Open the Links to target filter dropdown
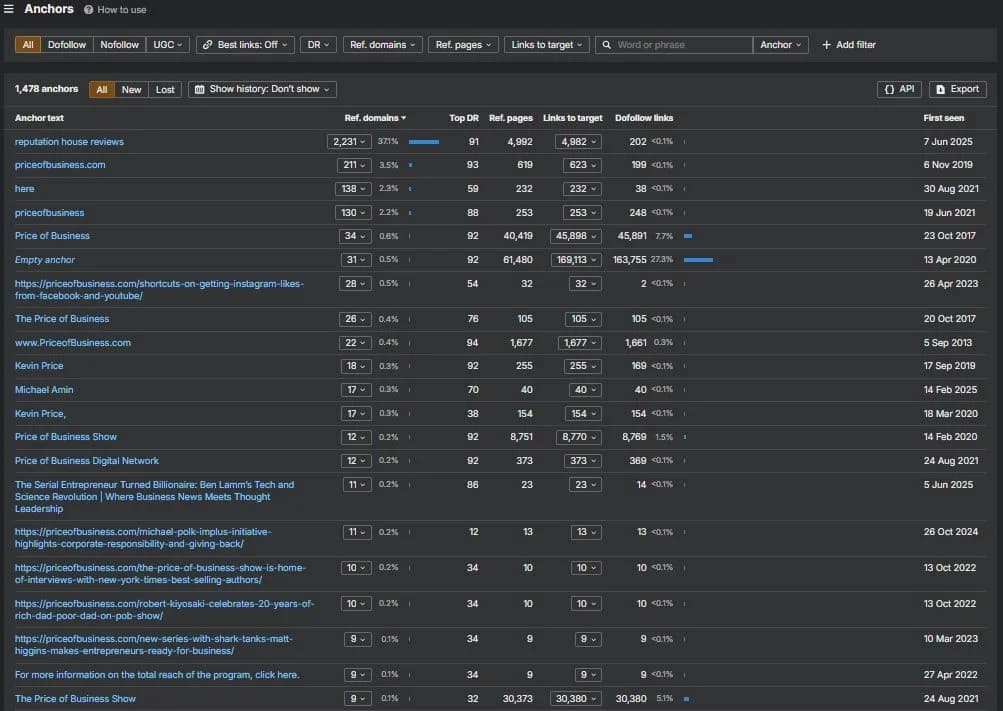This screenshot has height=711, width=1003. [547, 45]
